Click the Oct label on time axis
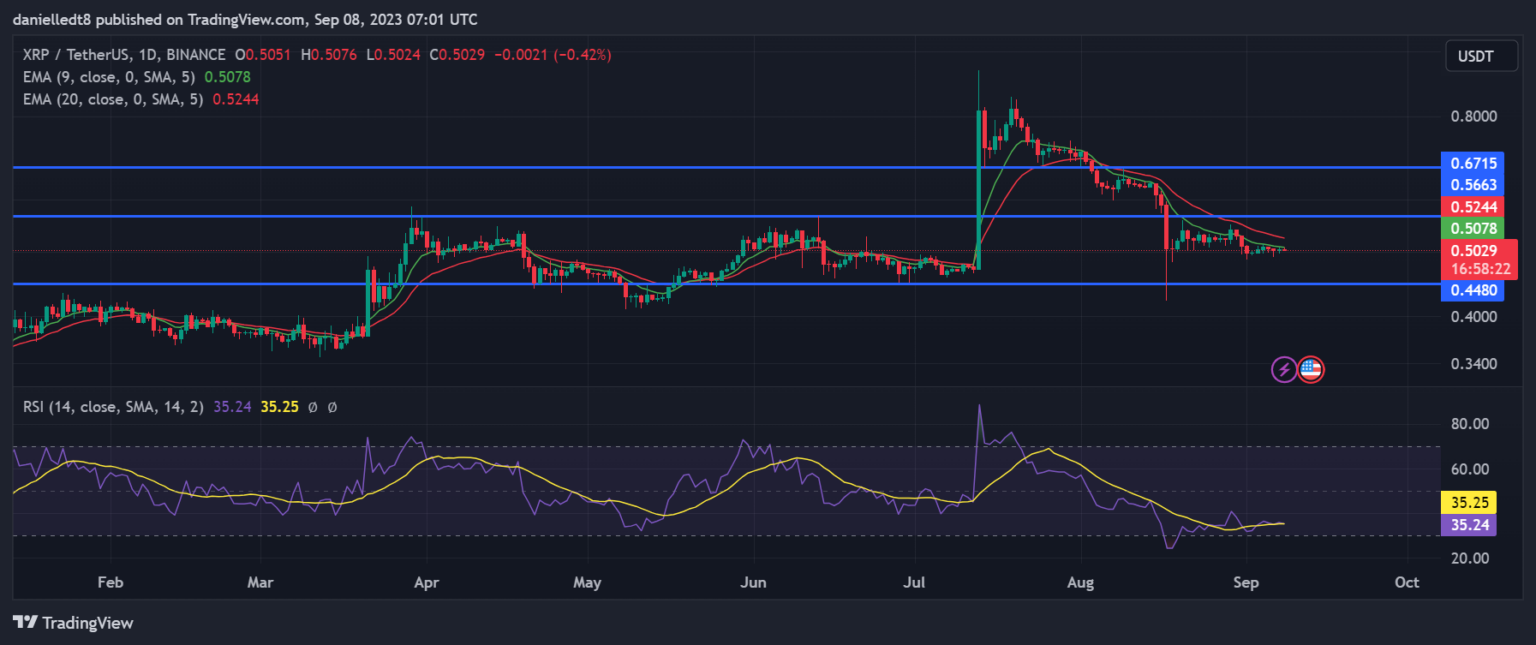1536x645 pixels. click(1407, 582)
